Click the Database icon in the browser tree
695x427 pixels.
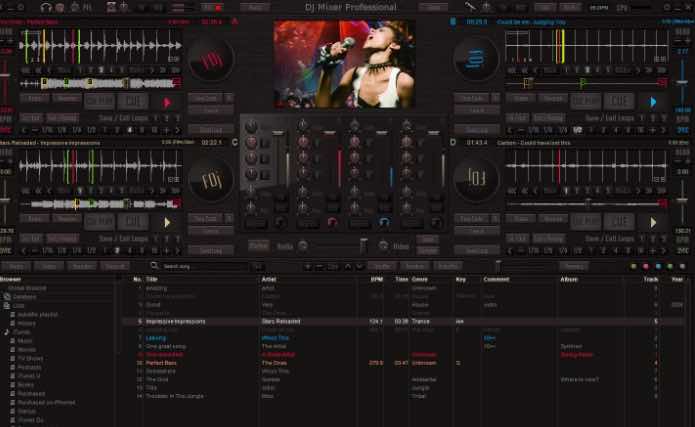7,297
